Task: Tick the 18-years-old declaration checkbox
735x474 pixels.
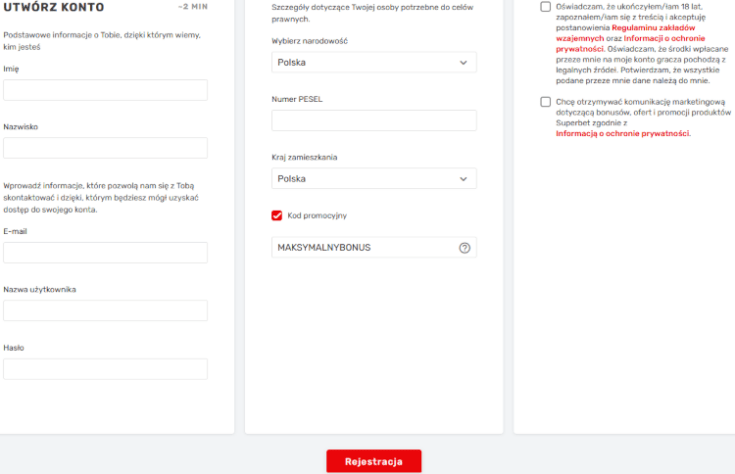Action: [545, 7]
